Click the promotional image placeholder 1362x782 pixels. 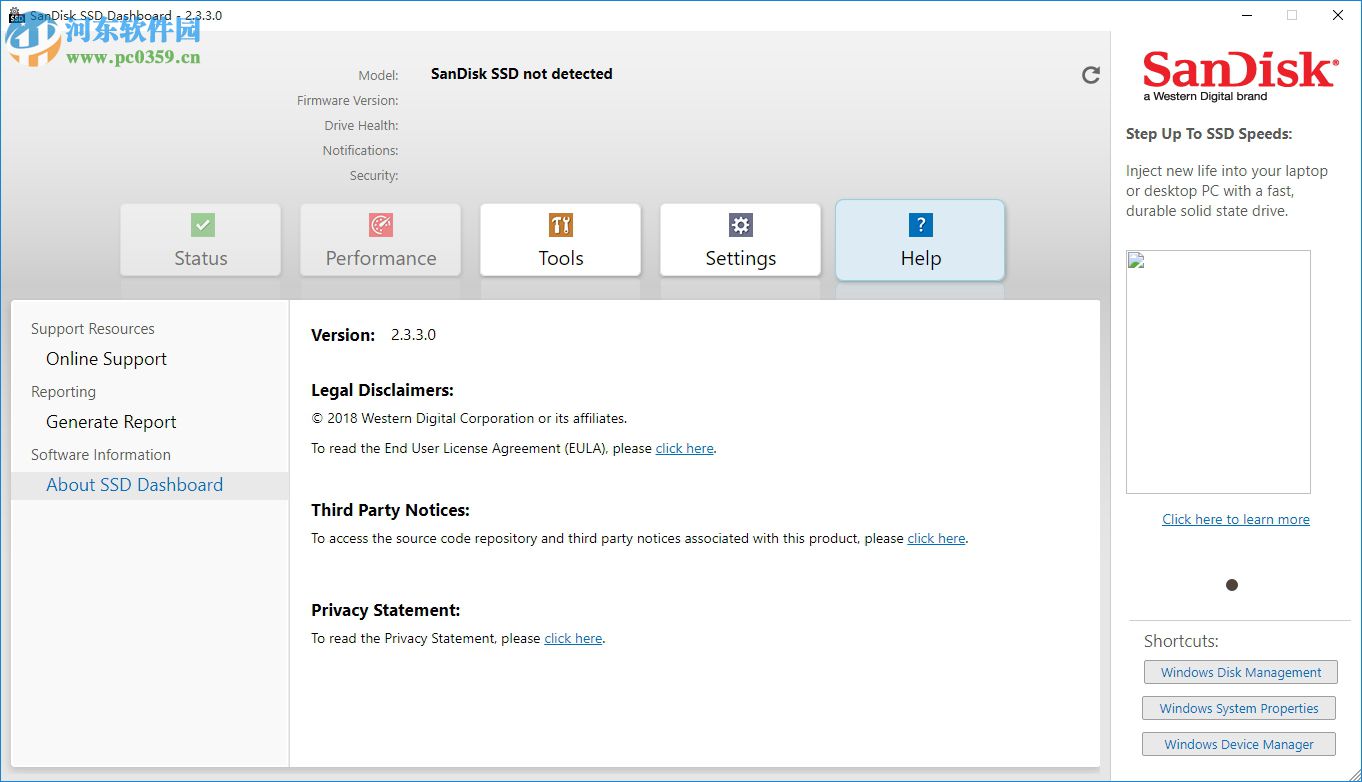click(x=1218, y=372)
